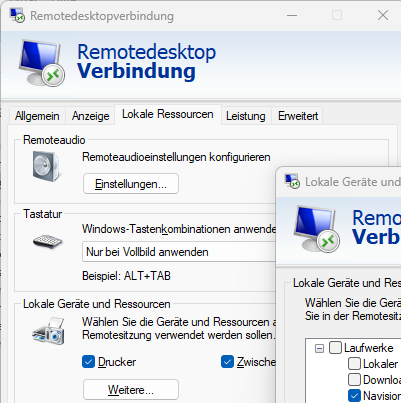Switch to the Anzeige tab
The height and width of the screenshot is (403, 401).
(x=90, y=116)
